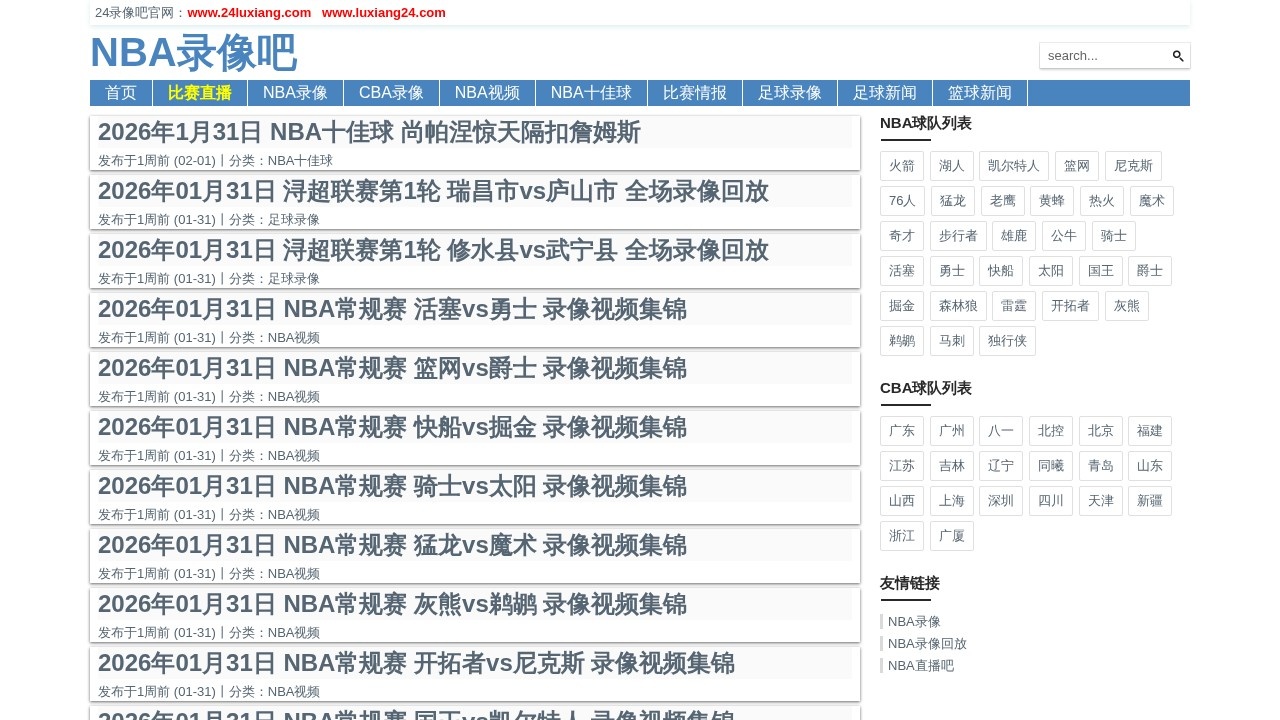Image resolution: width=1280 pixels, height=720 pixels.
Task: Open the NBA十佳球 menu item
Action: pos(591,92)
